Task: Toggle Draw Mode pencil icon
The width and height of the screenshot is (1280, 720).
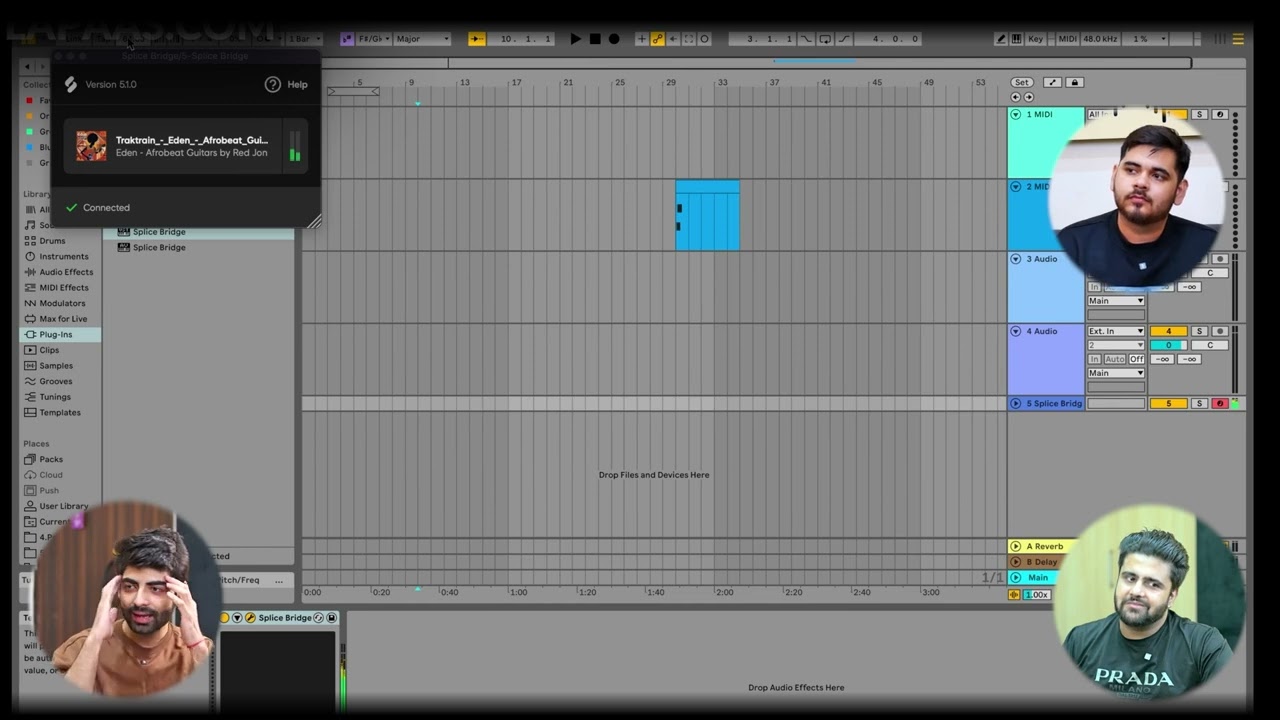Action: (x=1001, y=39)
